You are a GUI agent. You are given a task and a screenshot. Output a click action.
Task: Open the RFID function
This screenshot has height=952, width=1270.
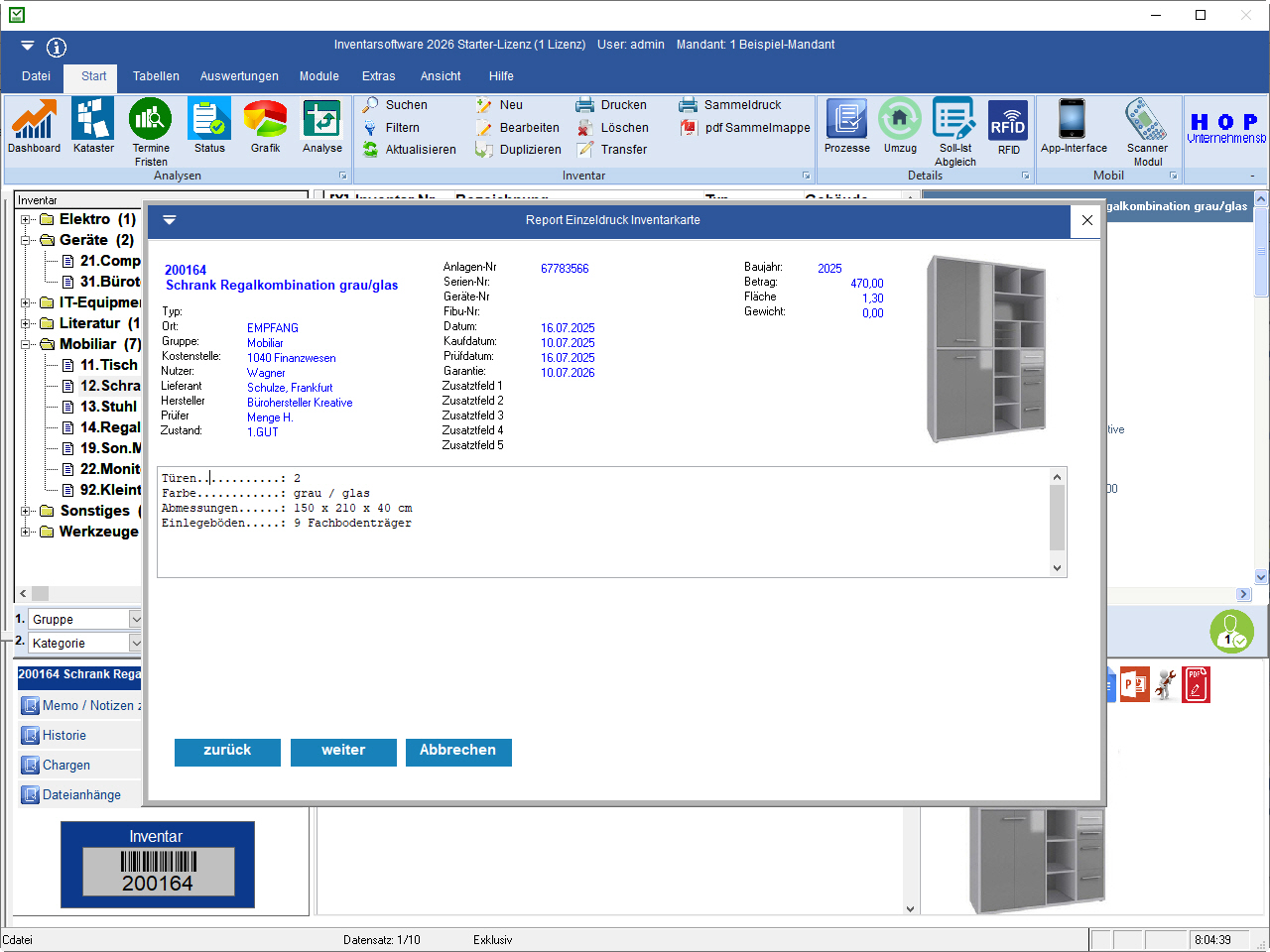pos(1008,127)
